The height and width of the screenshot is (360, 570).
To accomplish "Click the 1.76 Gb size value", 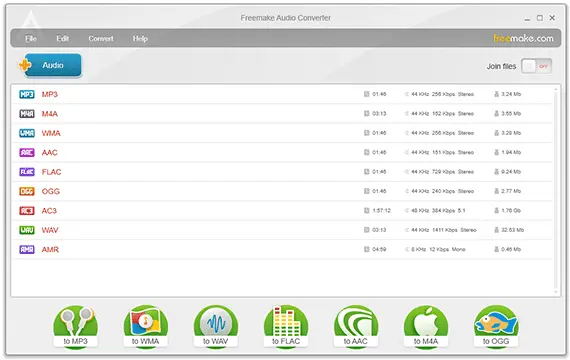I will click(x=511, y=211).
